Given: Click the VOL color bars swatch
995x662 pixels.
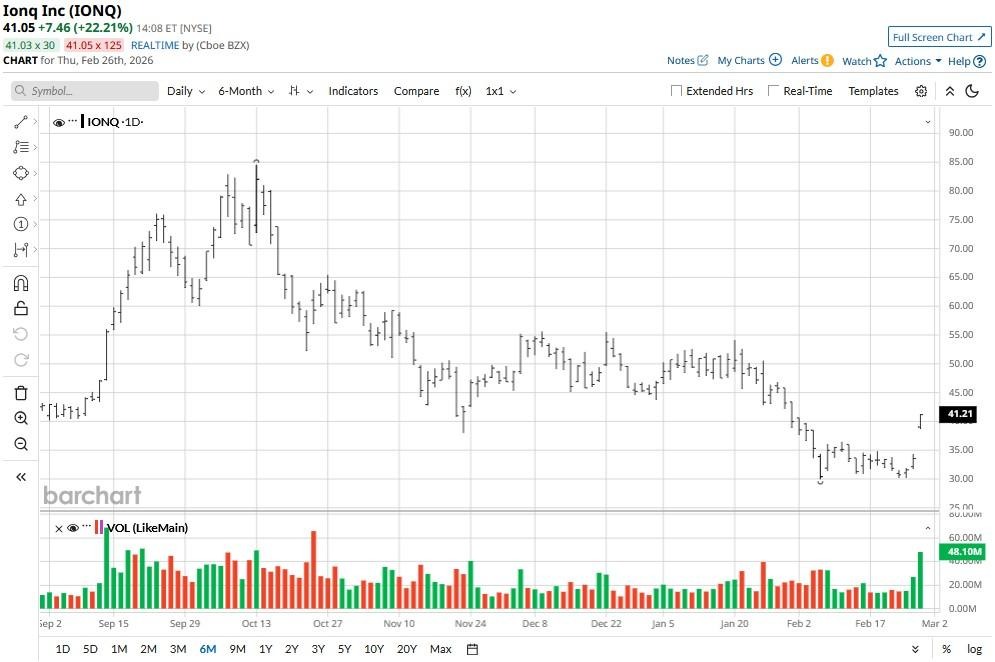Looking at the screenshot, I should 99,527.
